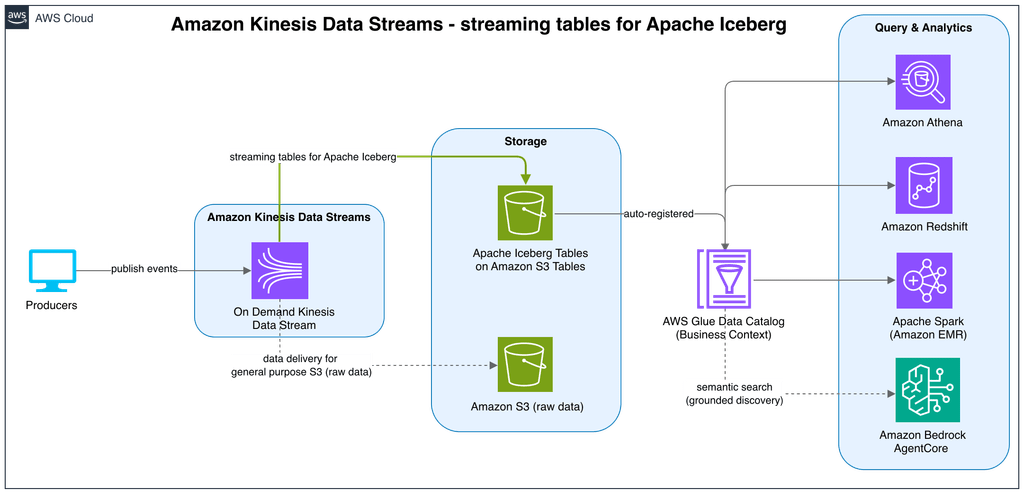Select the Storage group heading

pyautogui.click(x=525, y=140)
